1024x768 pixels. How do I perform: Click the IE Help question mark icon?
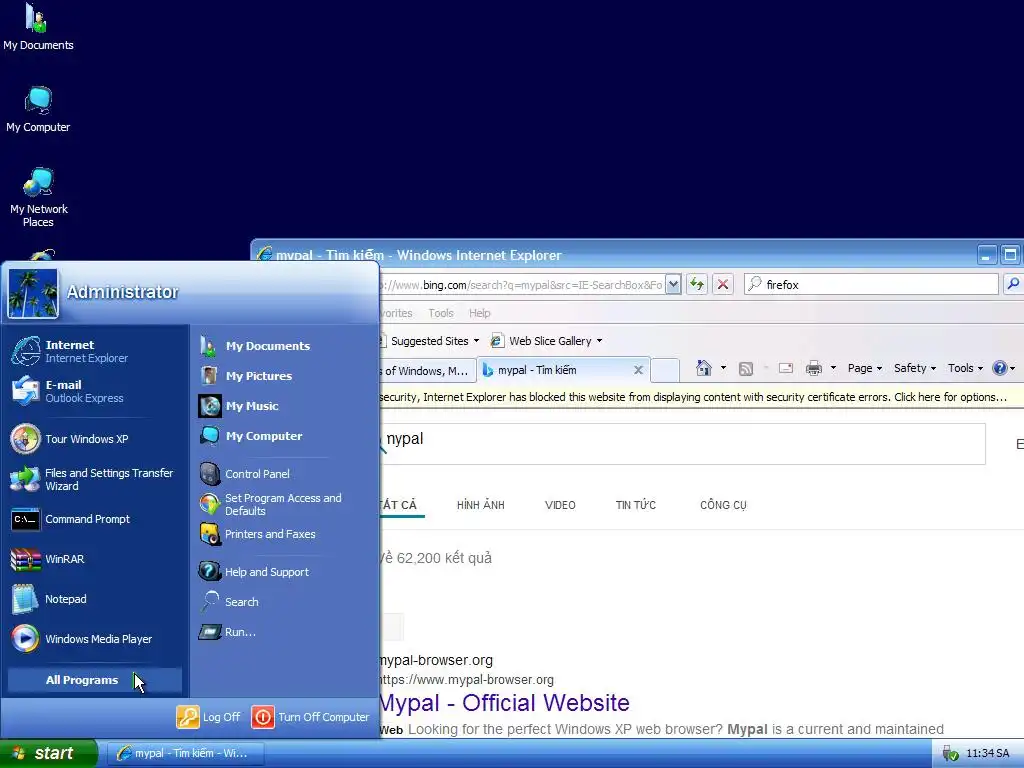point(999,368)
